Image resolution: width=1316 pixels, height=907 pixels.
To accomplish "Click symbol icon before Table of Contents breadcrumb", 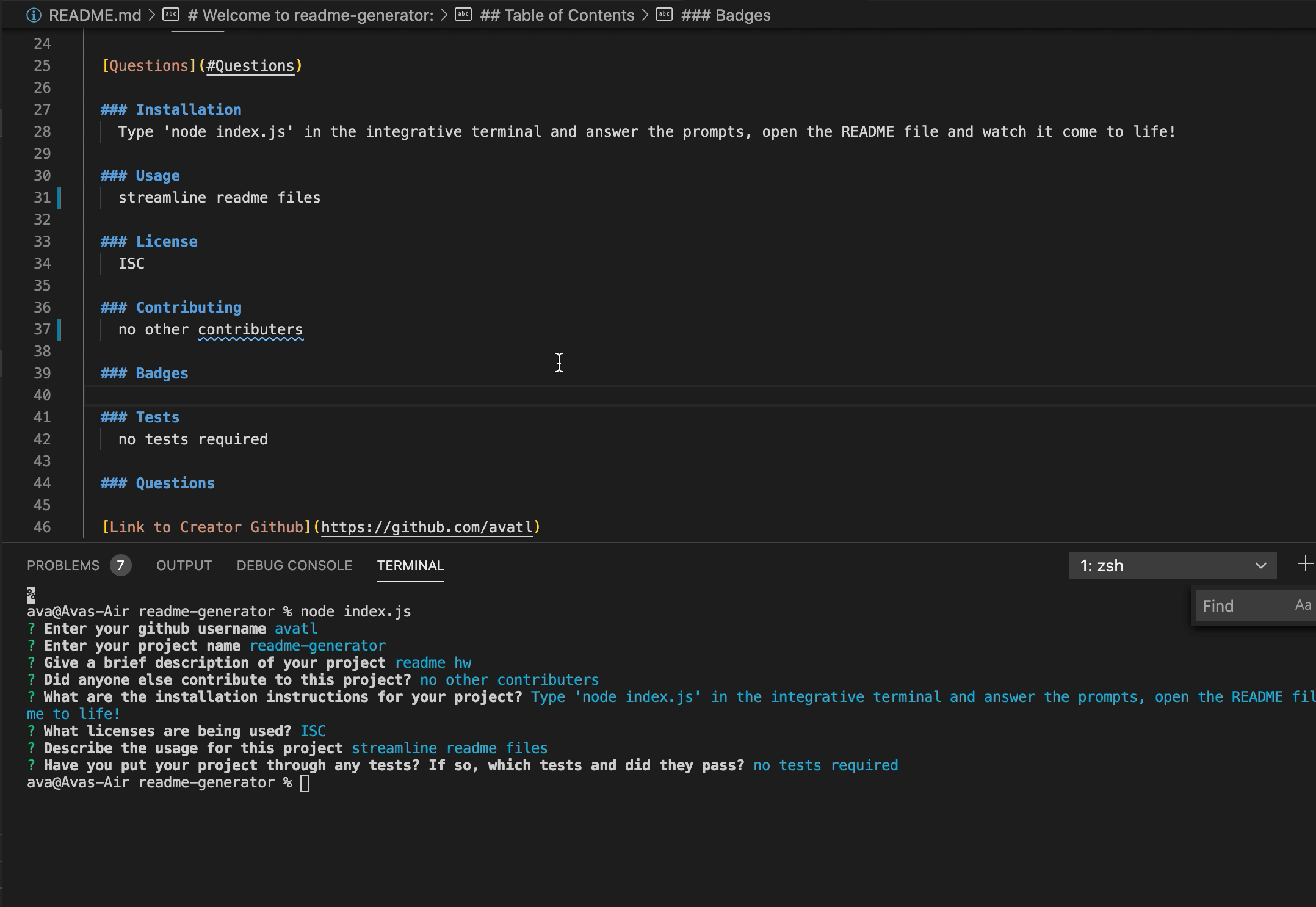I will [x=463, y=15].
